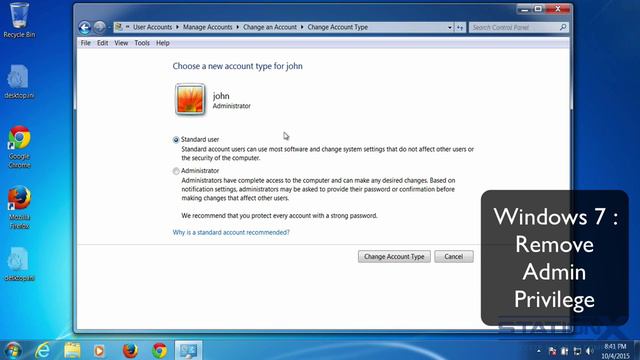Screen dimensions: 640x360
Task: Open Windows Media Player from taskbar
Action: tap(99, 350)
